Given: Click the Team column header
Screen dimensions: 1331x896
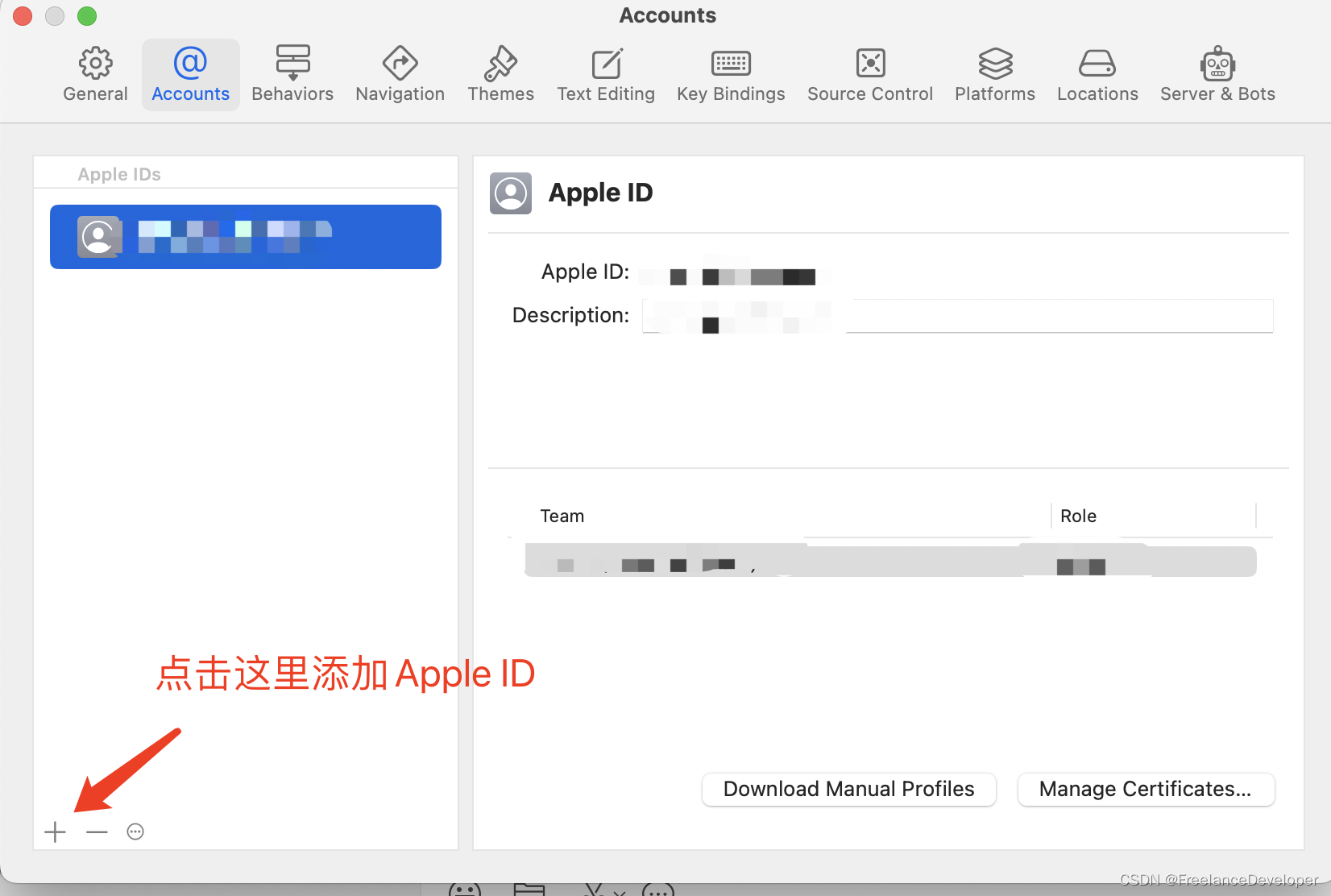Looking at the screenshot, I should (562, 516).
